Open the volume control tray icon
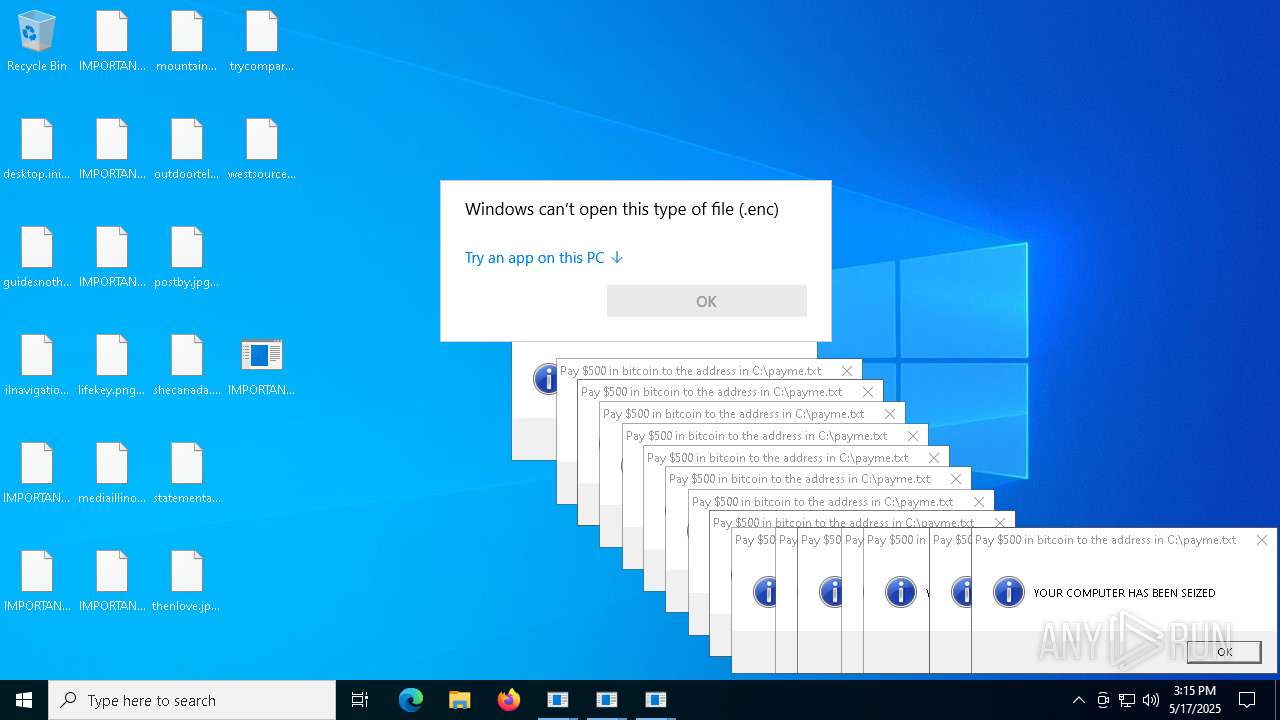The image size is (1280, 720). pos(1151,700)
